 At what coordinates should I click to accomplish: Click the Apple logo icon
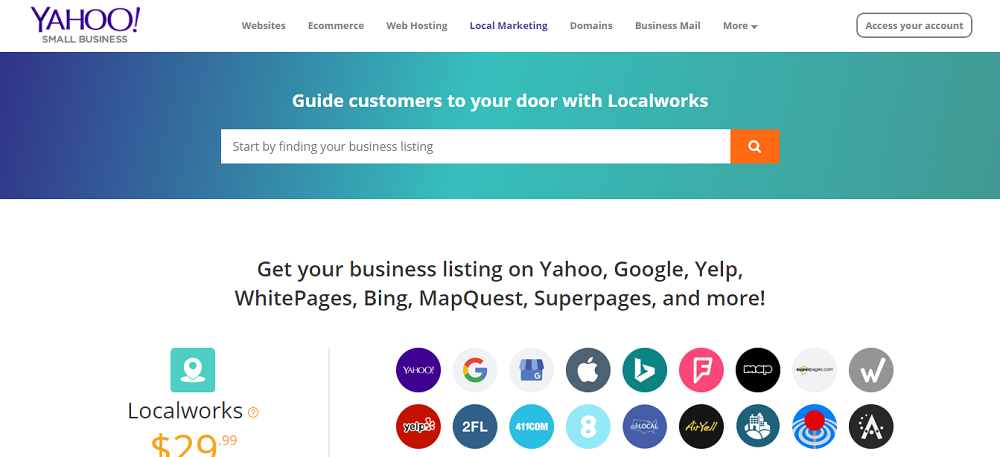[588, 370]
